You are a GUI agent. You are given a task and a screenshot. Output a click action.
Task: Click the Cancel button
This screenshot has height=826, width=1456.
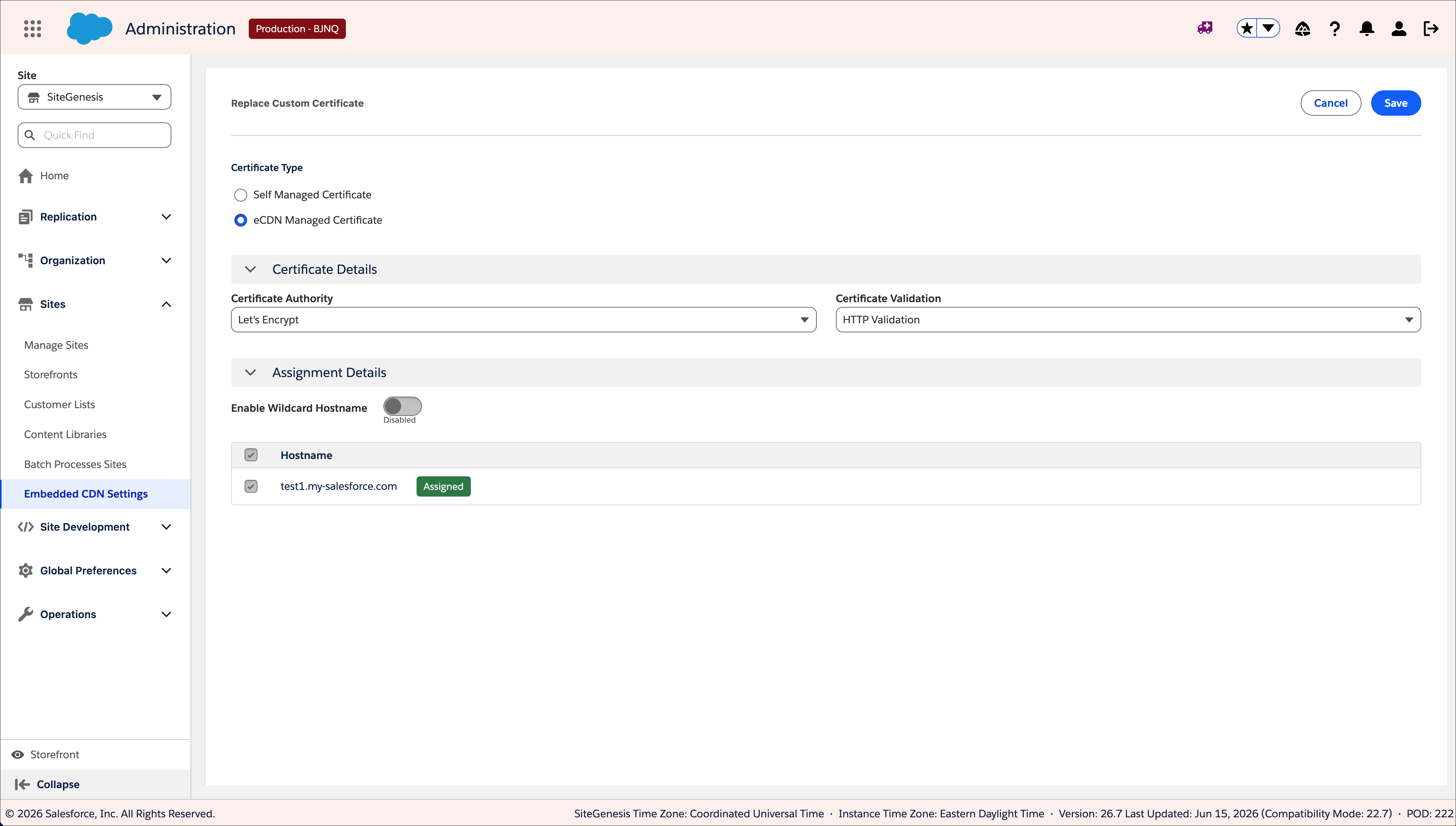(x=1330, y=103)
